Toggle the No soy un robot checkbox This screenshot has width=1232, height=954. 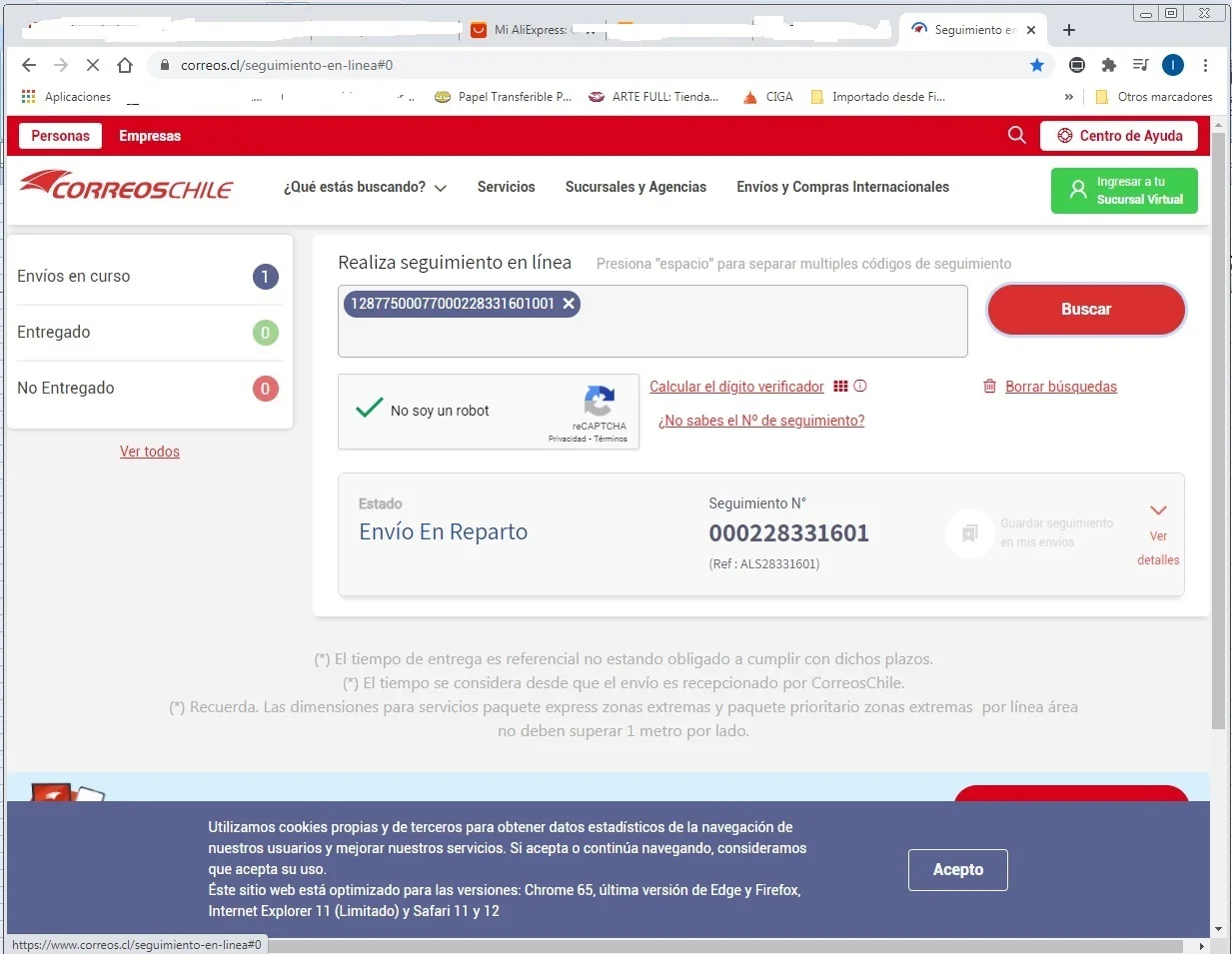(x=370, y=409)
